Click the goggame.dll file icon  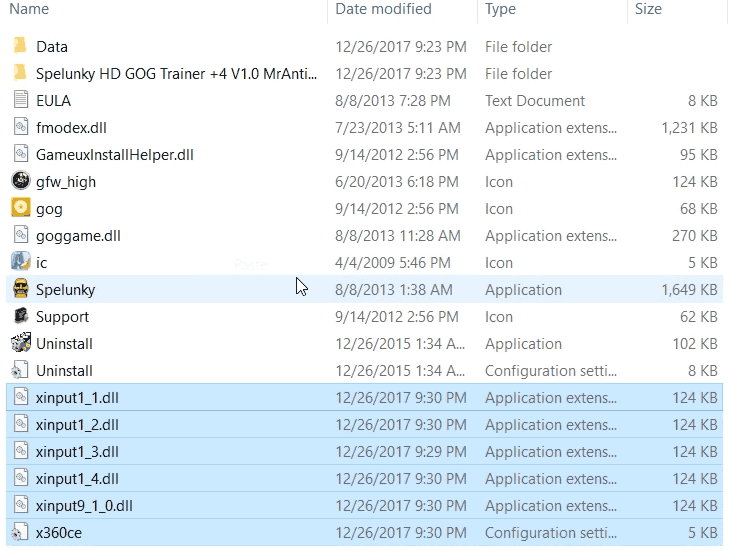[21, 235]
